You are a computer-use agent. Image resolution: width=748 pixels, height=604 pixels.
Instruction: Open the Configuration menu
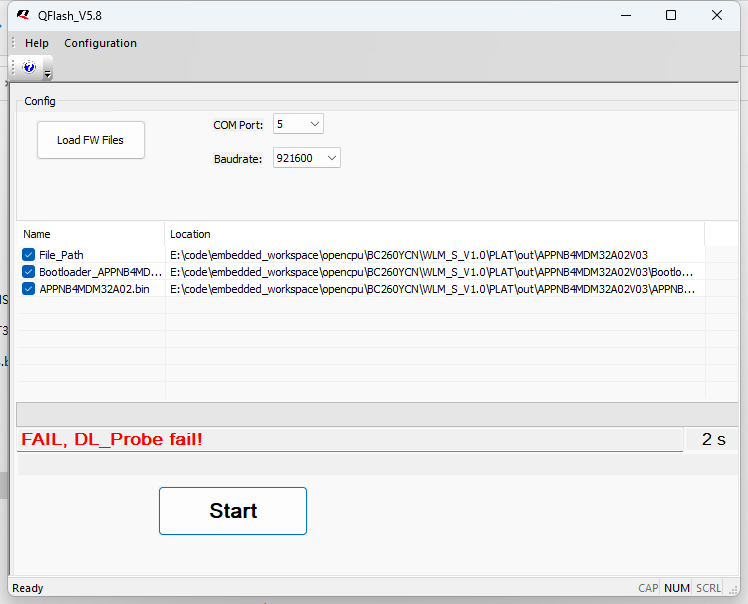click(101, 43)
